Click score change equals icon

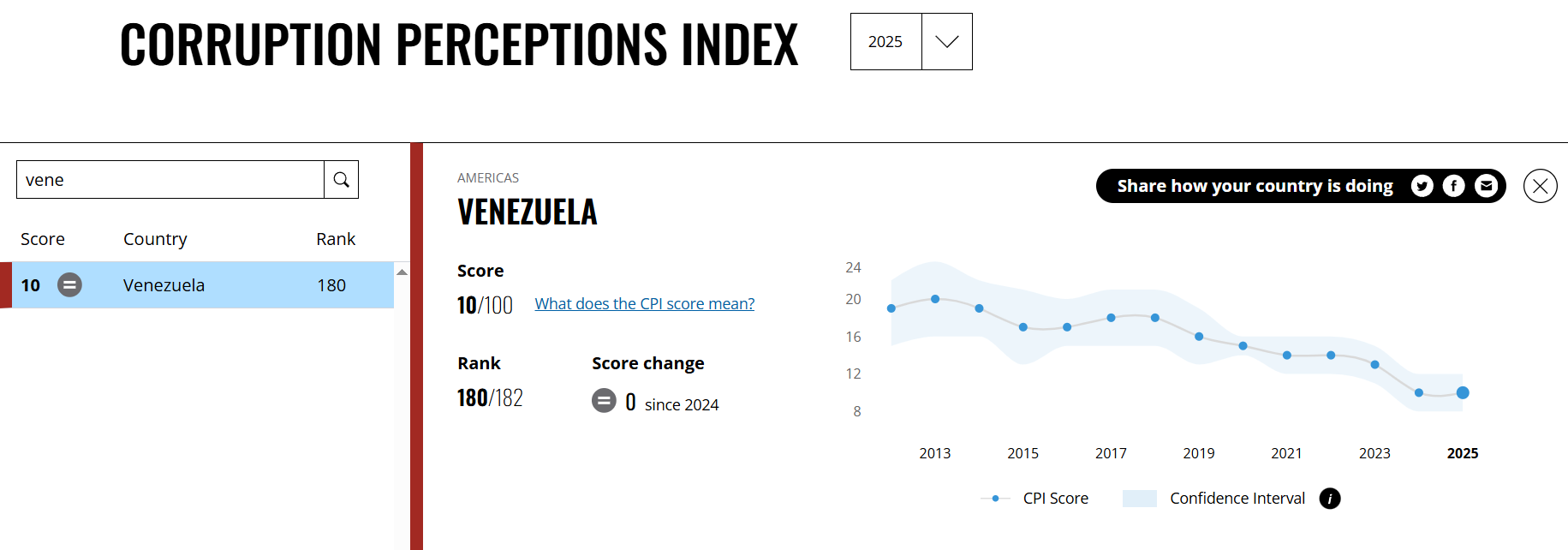(x=604, y=401)
